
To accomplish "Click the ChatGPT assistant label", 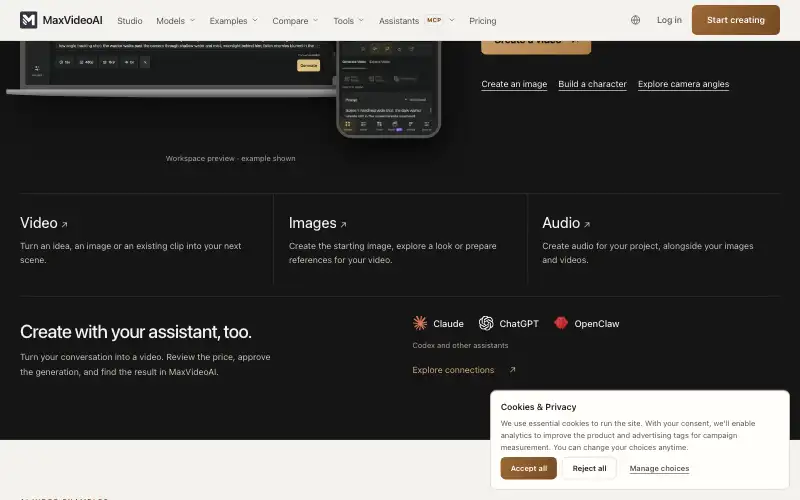I will [x=519, y=323].
